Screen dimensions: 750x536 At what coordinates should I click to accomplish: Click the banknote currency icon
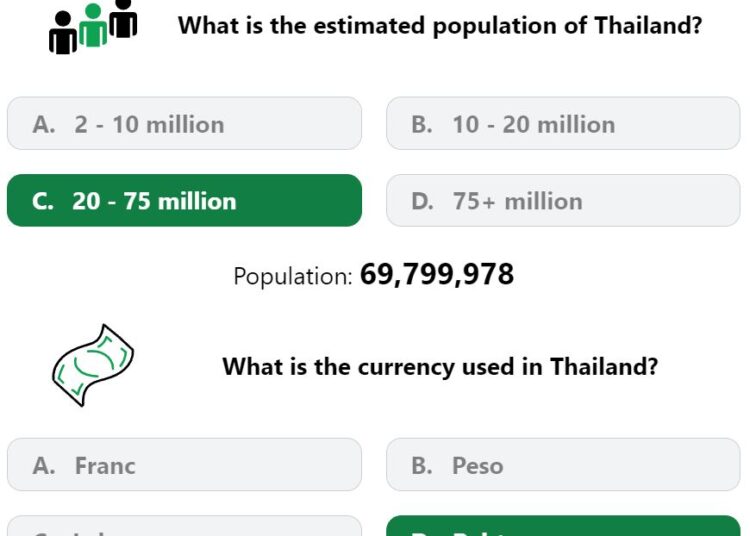point(93,366)
